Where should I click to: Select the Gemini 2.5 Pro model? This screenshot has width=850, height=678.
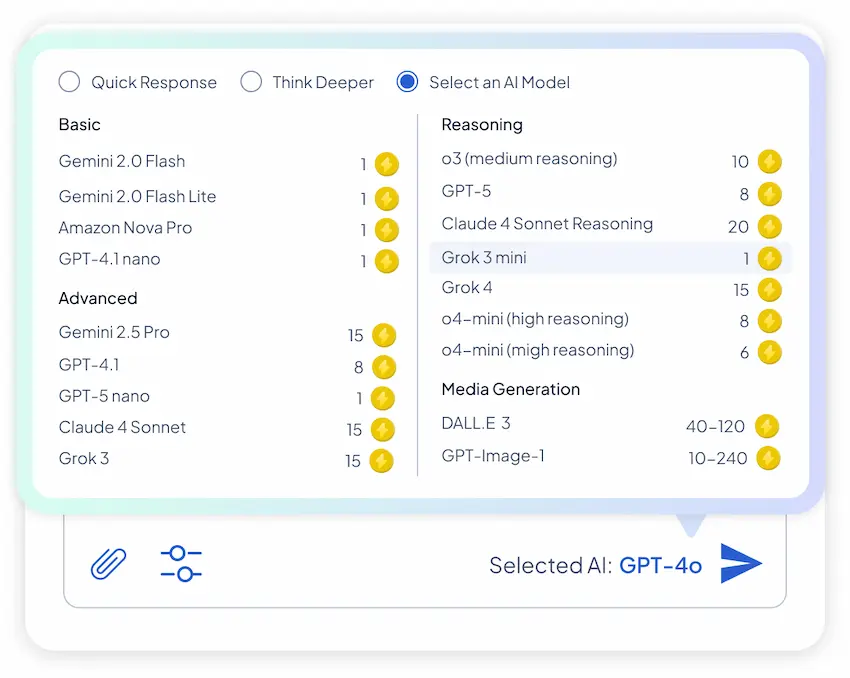coord(114,332)
